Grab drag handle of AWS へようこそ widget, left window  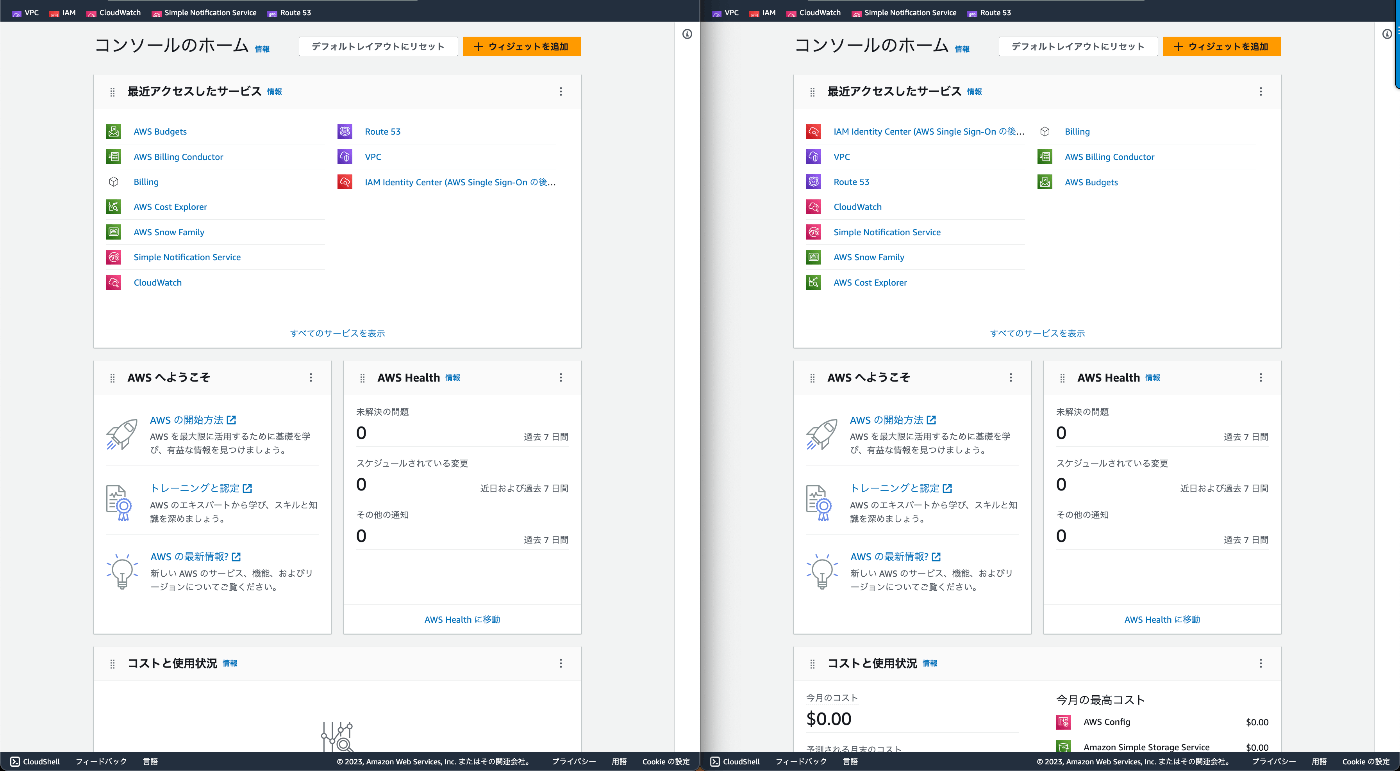(x=113, y=378)
